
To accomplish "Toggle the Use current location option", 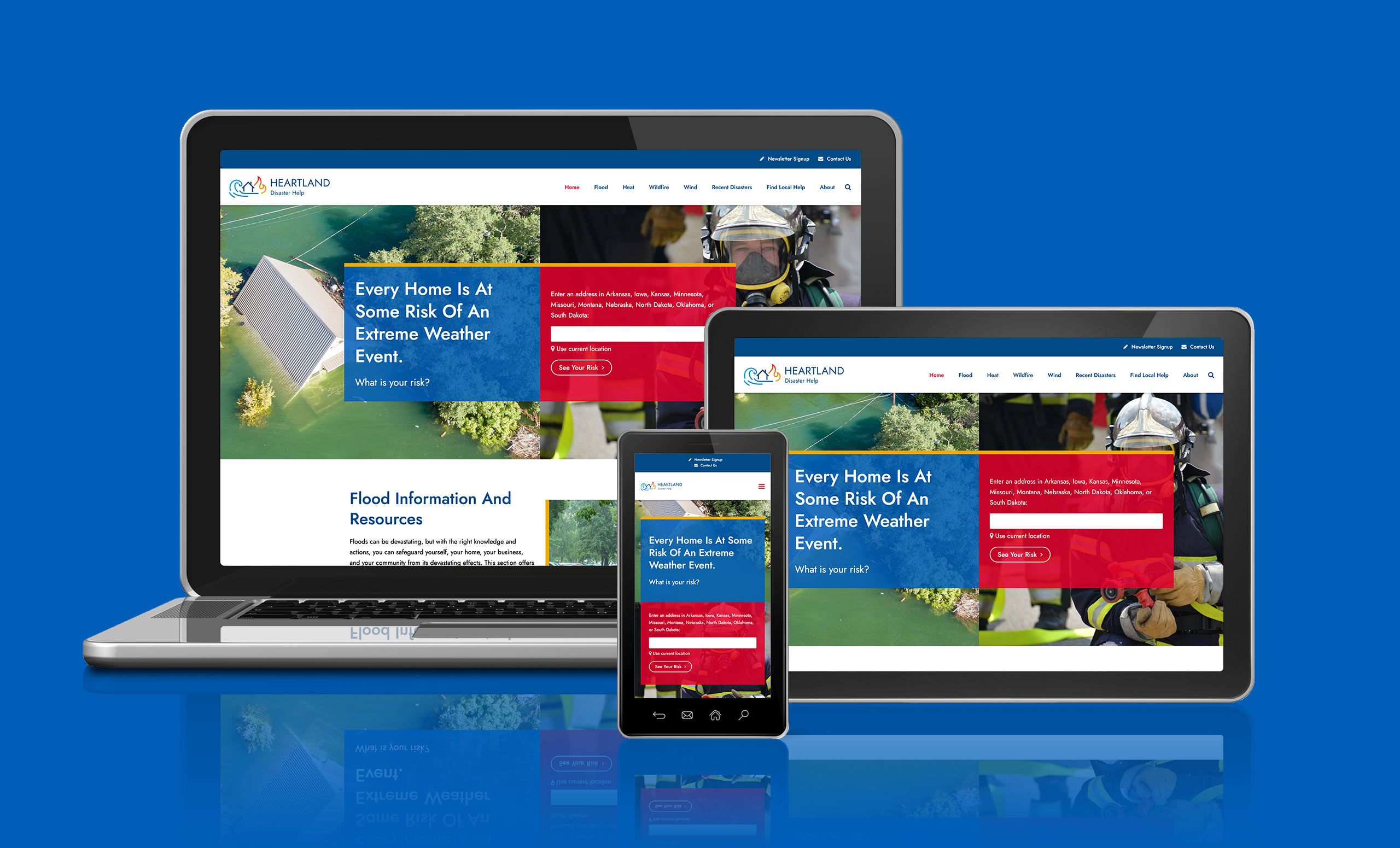I will click(584, 348).
